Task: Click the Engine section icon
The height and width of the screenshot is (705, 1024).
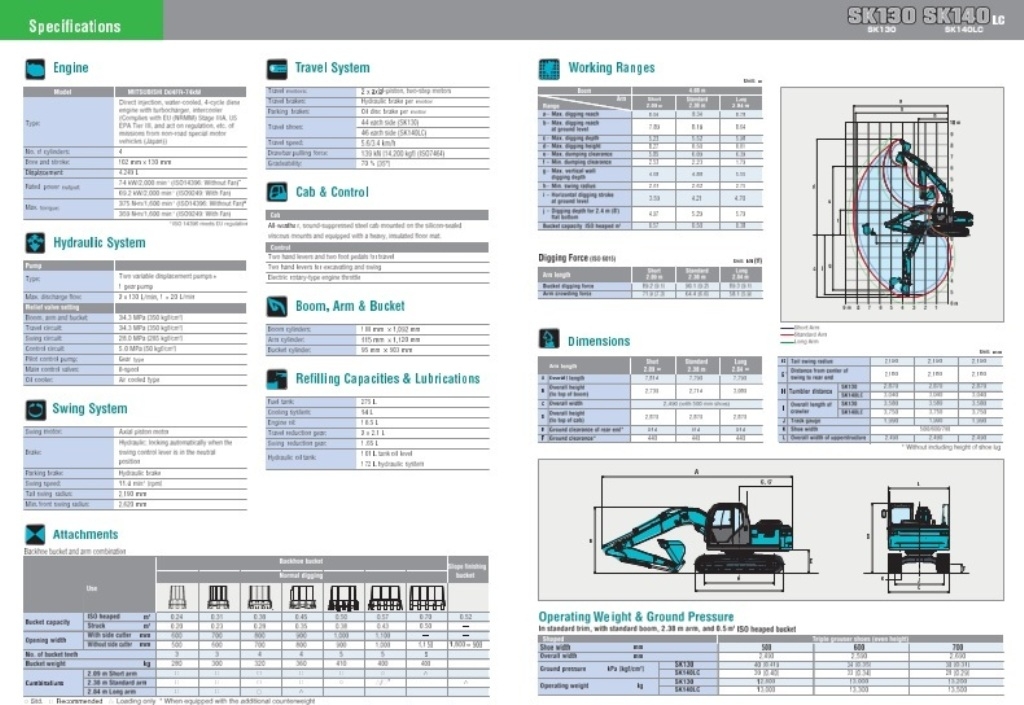Action: 35,69
